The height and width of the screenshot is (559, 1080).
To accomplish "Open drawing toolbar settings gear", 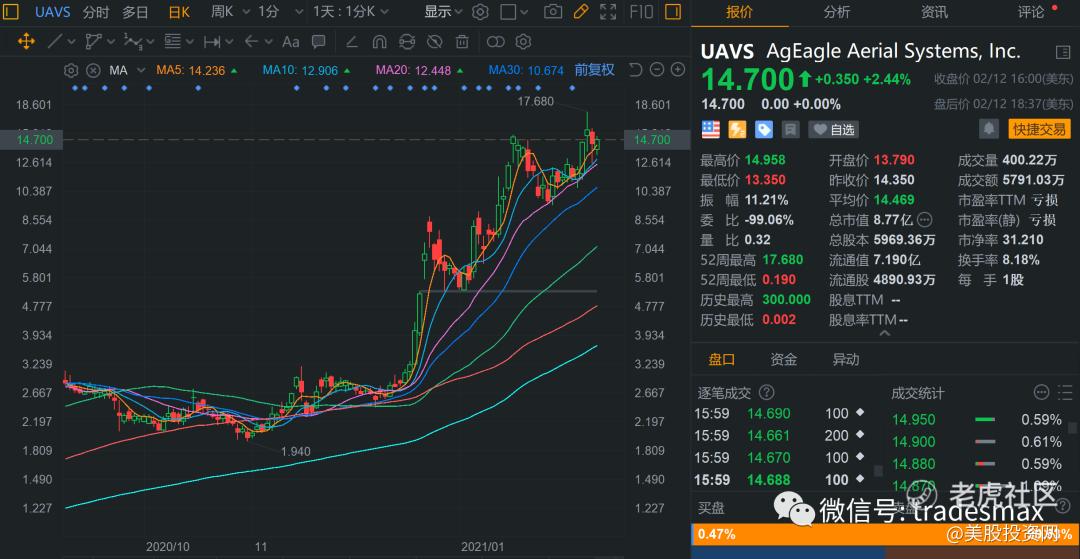I will pos(523,42).
